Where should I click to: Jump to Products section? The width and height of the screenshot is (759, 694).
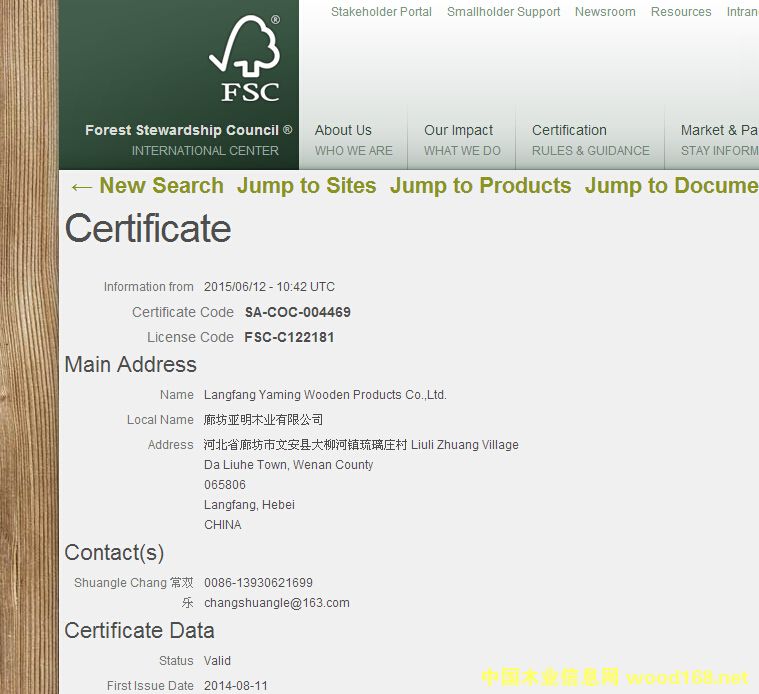pyautogui.click(x=480, y=186)
